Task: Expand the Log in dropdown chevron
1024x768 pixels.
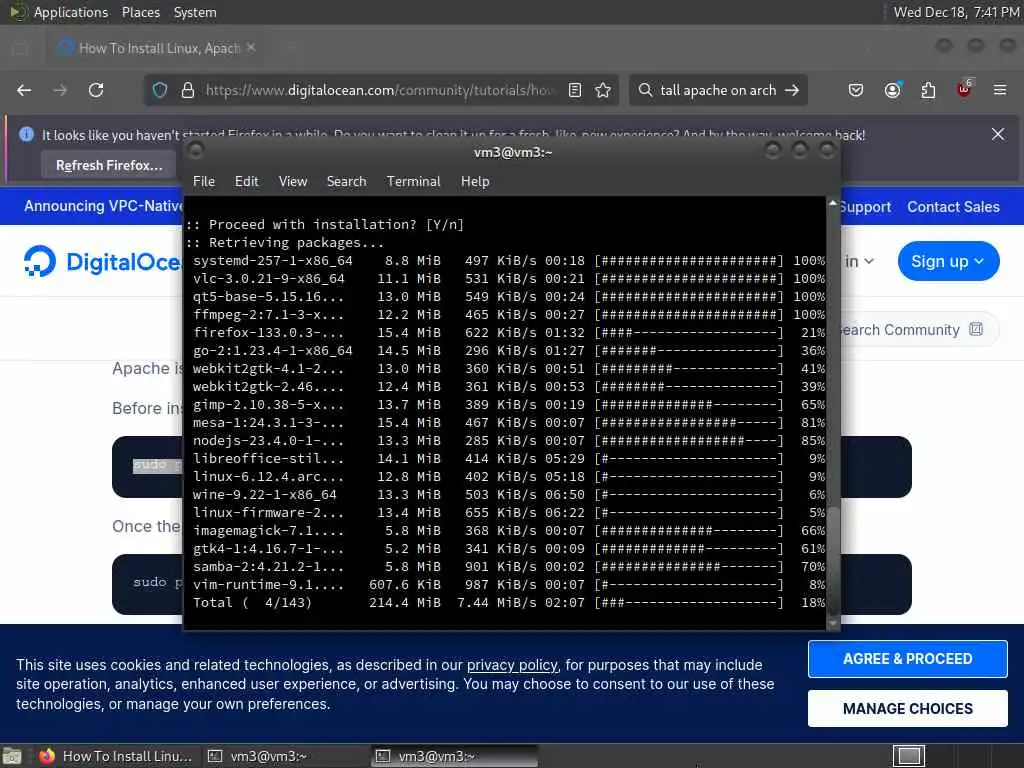Action: click(x=869, y=261)
